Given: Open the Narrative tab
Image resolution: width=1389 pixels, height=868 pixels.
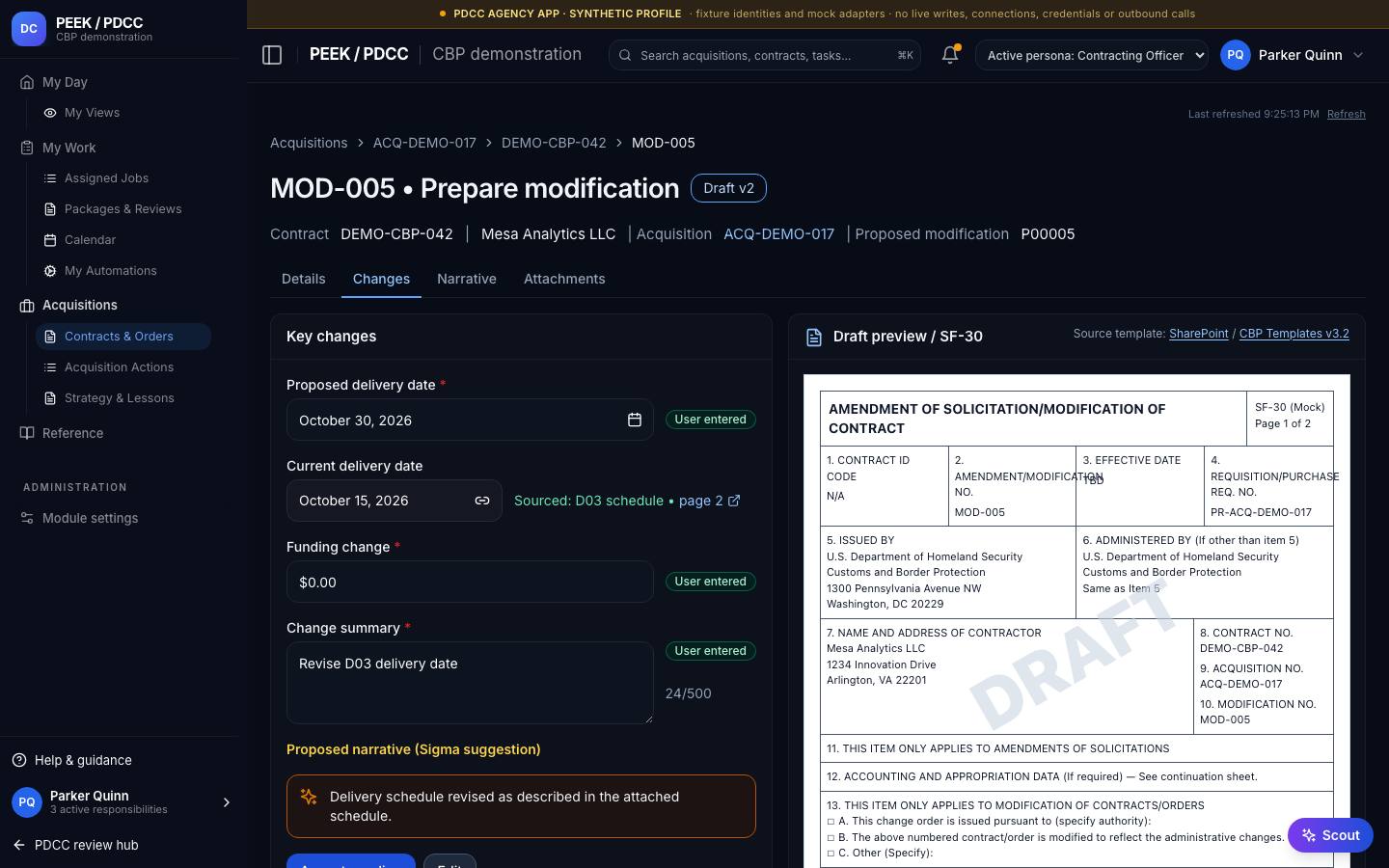Looking at the screenshot, I should tap(467, 279).
